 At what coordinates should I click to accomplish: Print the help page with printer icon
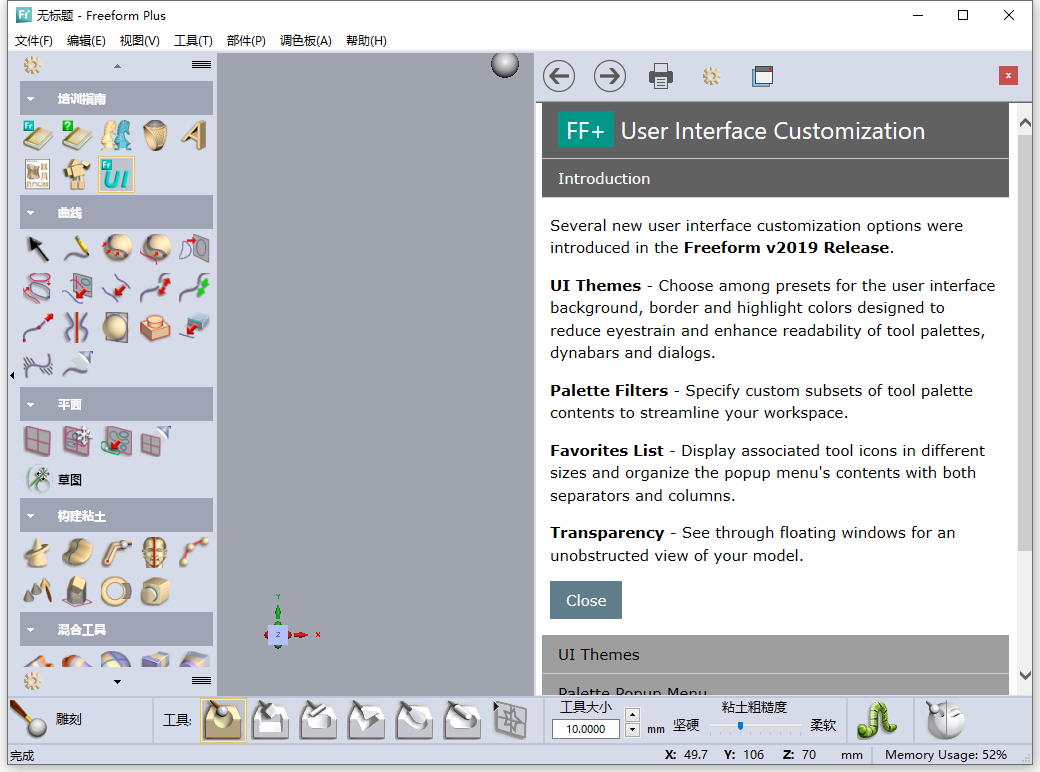(x=661, y=76)
